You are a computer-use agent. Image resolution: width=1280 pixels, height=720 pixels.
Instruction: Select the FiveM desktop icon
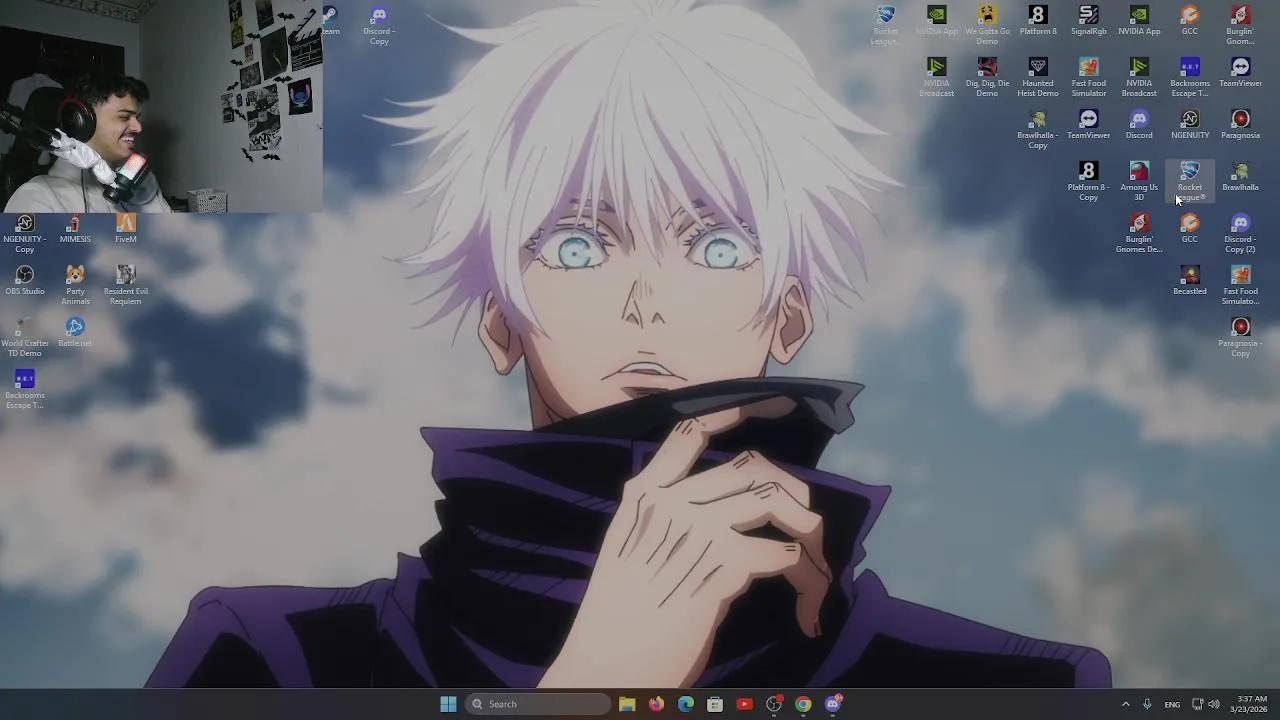[125, 229]
